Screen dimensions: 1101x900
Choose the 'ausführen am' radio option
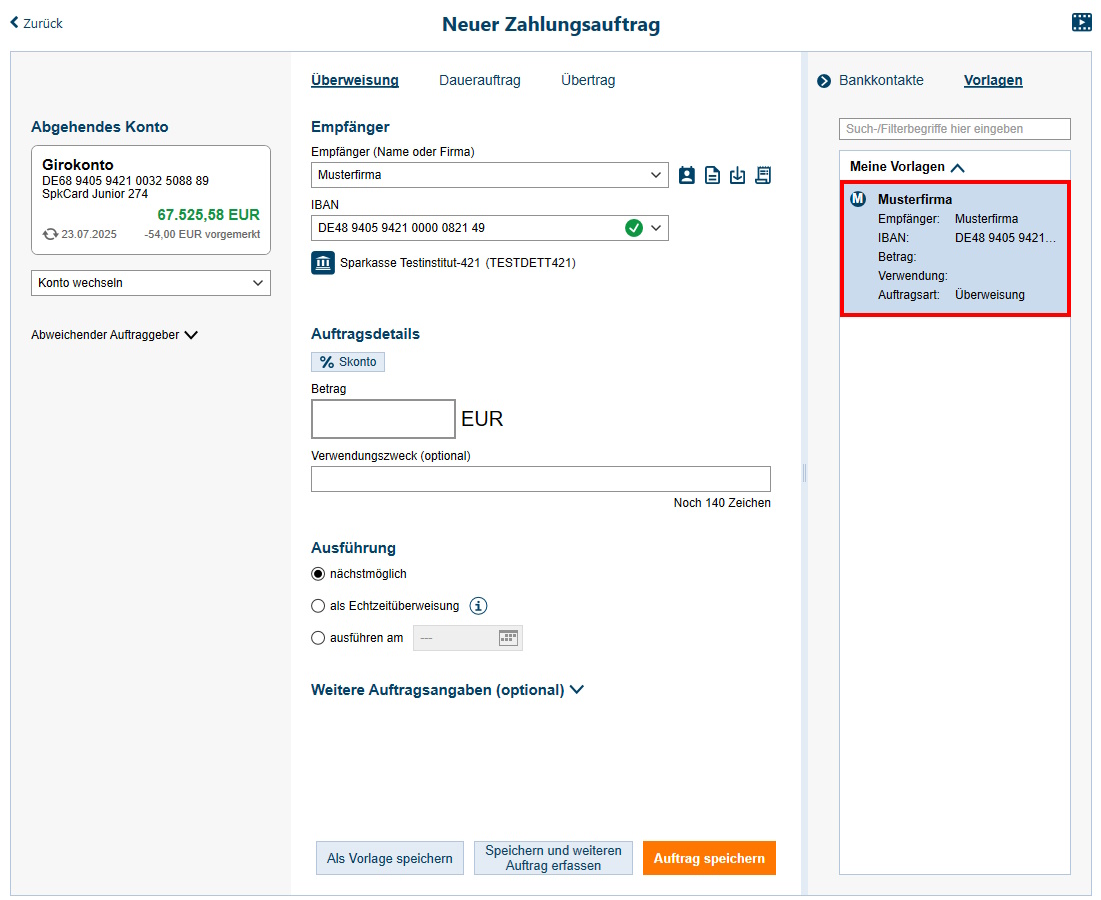(x=319, y=638)
